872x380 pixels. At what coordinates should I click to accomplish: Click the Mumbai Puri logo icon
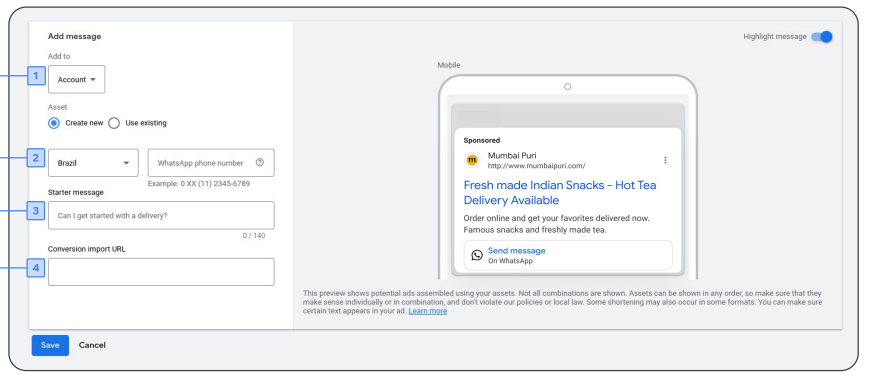click(x=472, y=160)
